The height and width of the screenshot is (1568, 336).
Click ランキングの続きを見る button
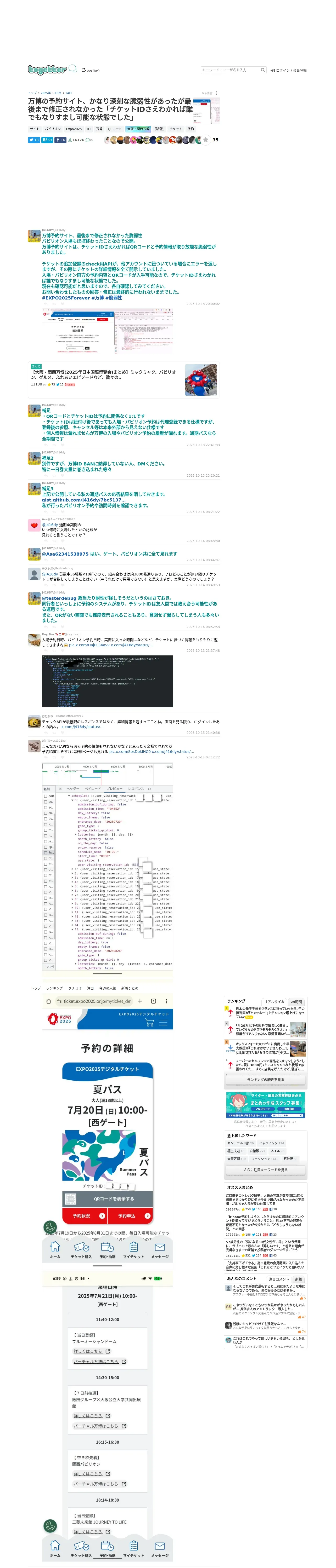tap(266, 1079)
